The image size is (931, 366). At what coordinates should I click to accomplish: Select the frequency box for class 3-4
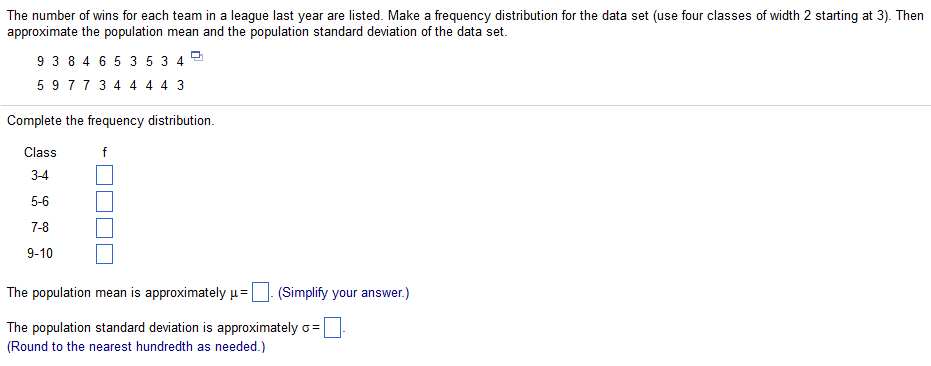pyautogui.click(x=104, y=176)
